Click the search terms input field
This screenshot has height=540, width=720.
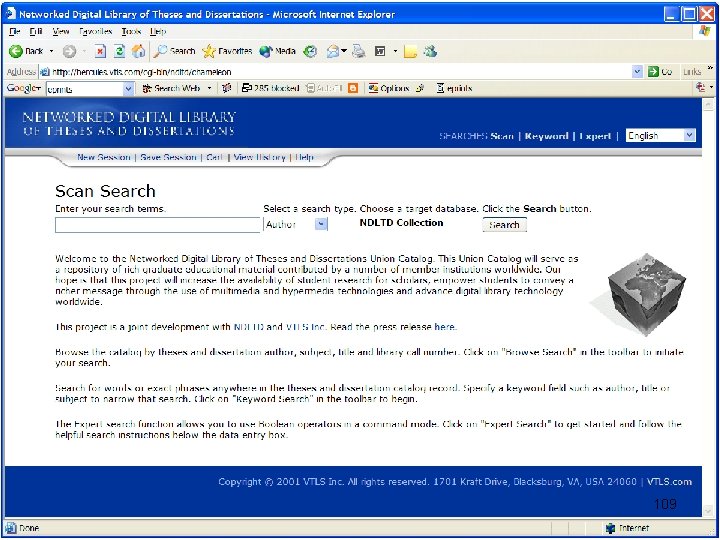click(158, 225)
